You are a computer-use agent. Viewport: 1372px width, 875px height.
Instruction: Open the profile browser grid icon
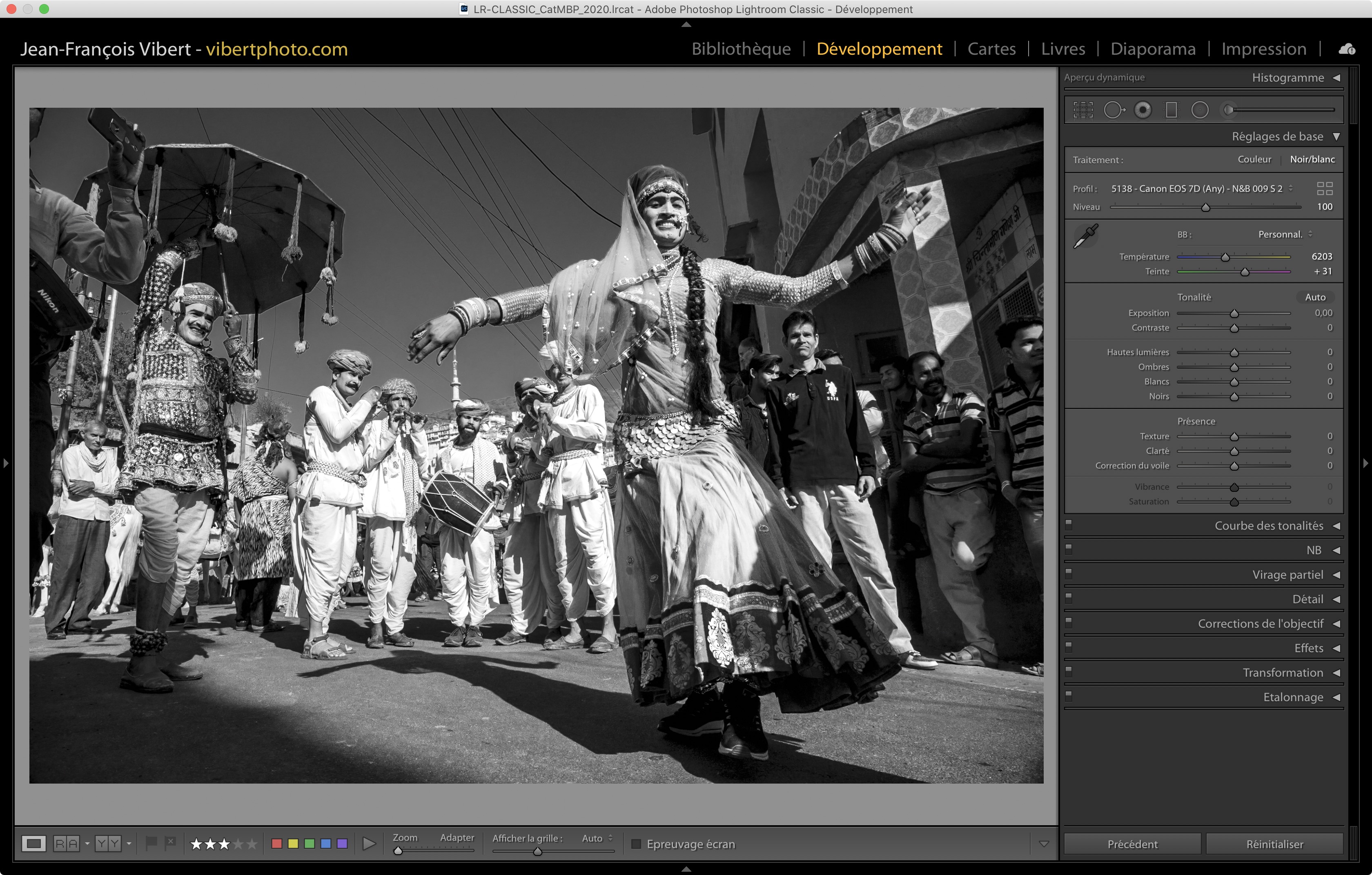pyautogui.click(x=1325, y=189)
